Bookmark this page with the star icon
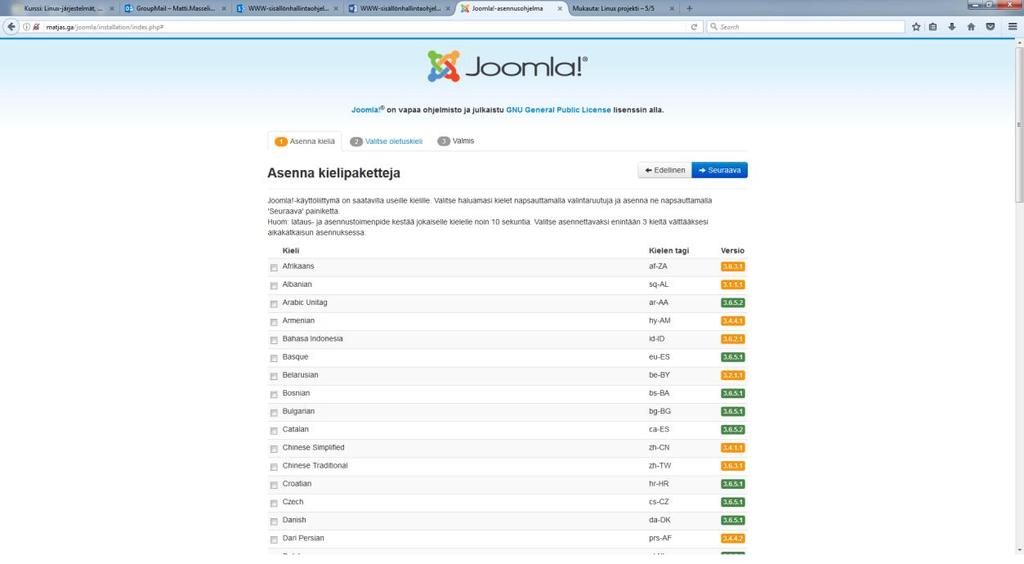1024x564 pixels. pyautogui.click(x=916, y=27)
